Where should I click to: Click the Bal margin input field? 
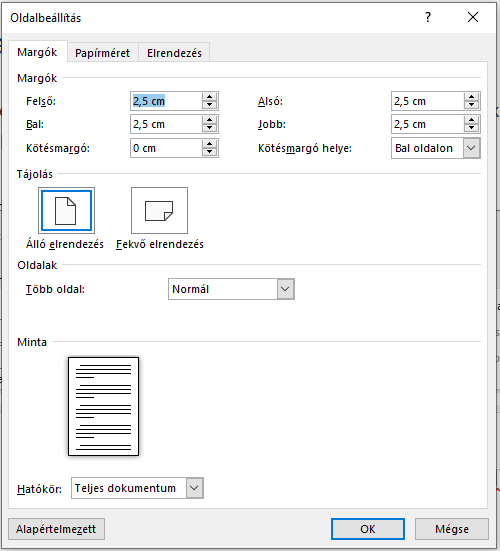tap(166, 124)
